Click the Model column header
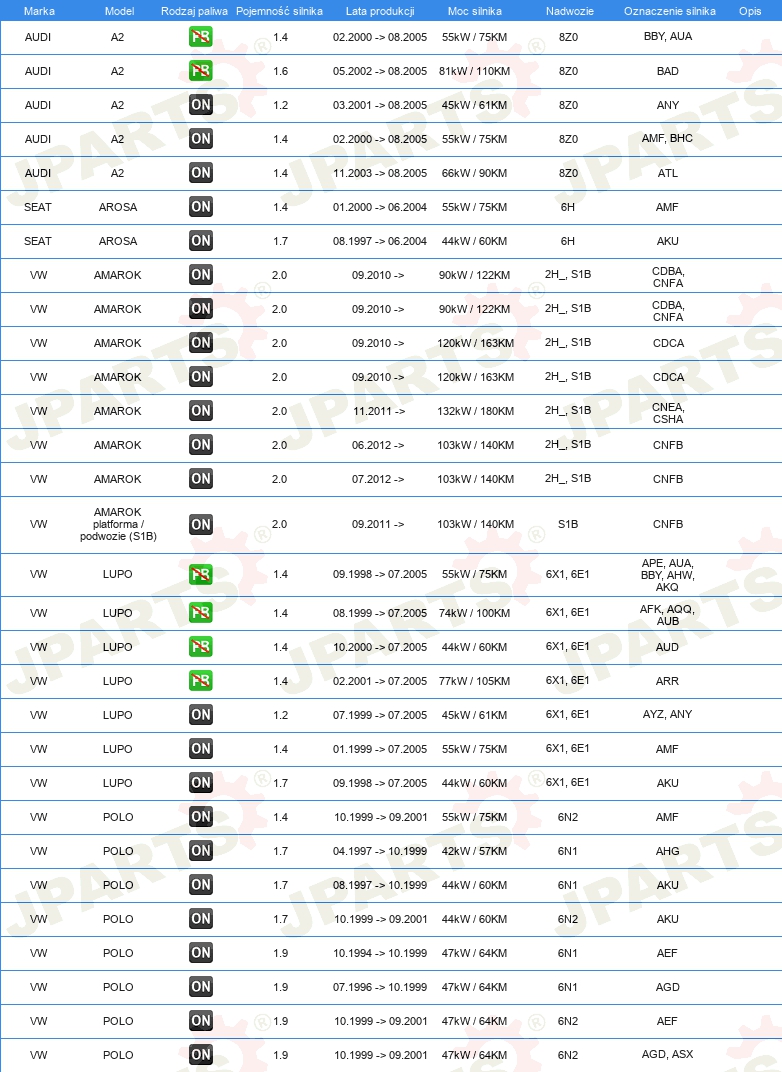 120,11
